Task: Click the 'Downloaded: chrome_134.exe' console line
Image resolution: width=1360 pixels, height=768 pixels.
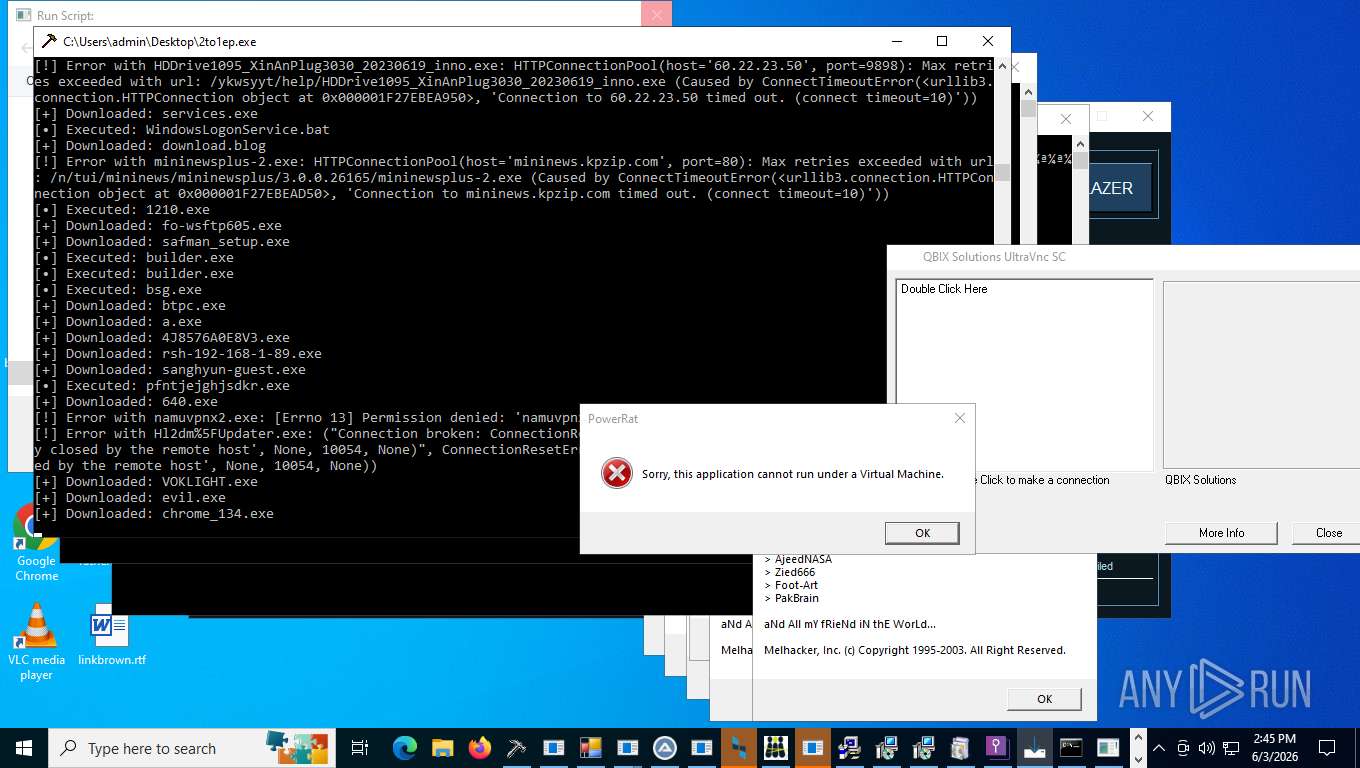Action: 154,513
